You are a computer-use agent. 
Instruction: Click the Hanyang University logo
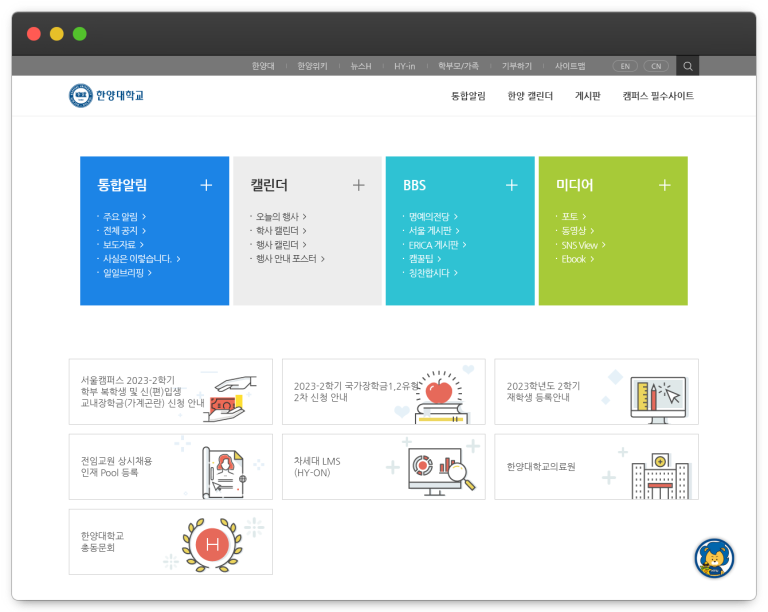[x=107, y=95]
